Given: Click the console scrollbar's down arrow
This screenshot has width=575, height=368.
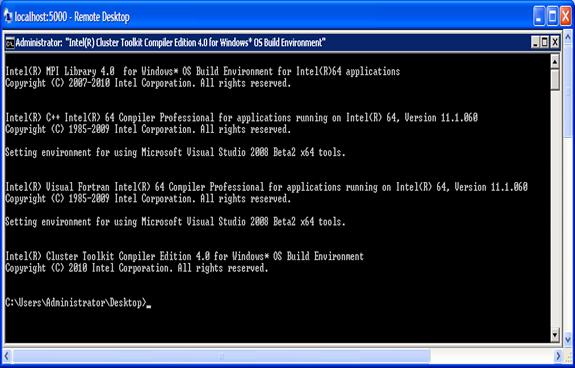Looking at the screenshot, I should [x=555, y=335].
